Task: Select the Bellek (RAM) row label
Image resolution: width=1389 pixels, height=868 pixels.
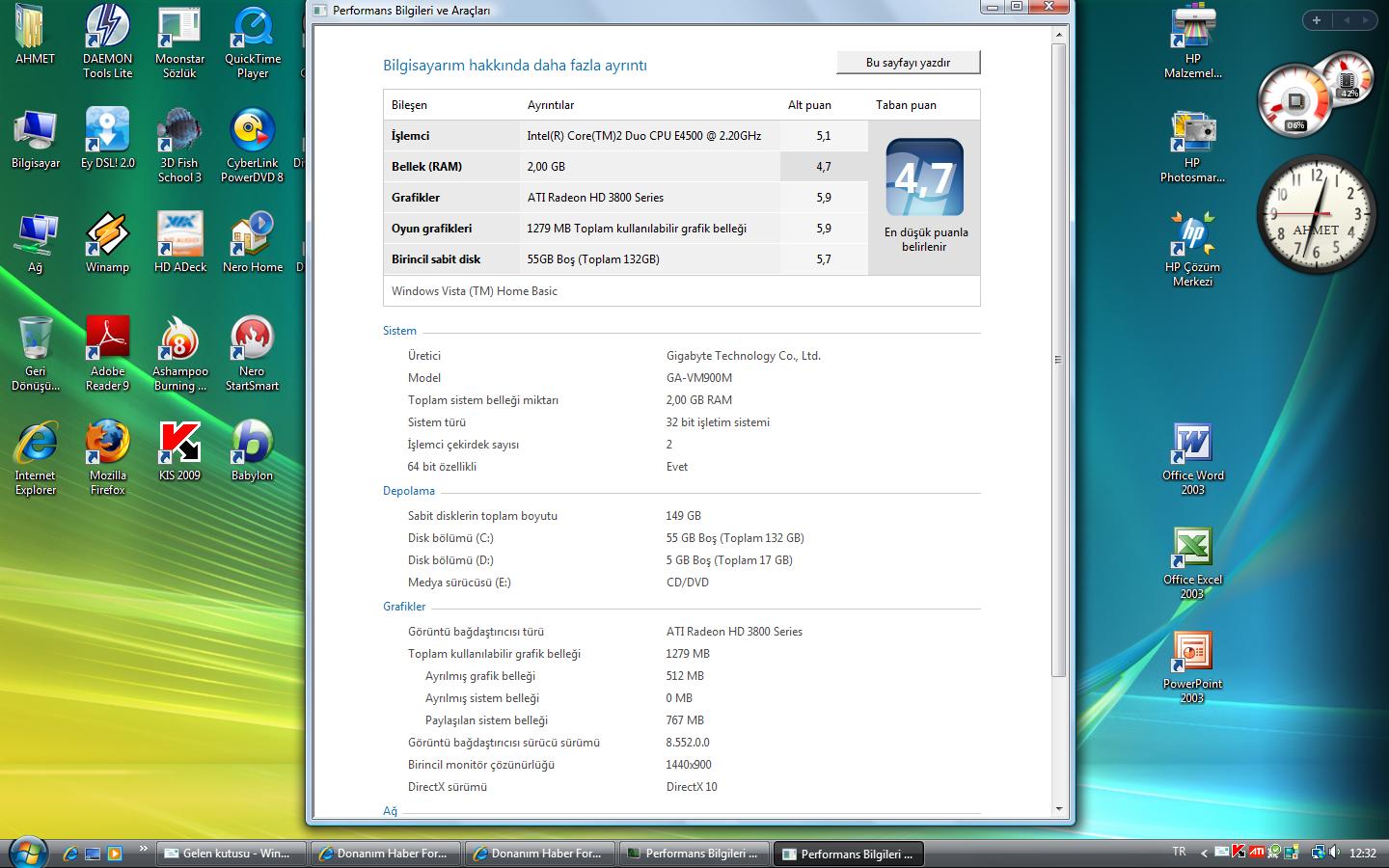Action: point(426,167)
